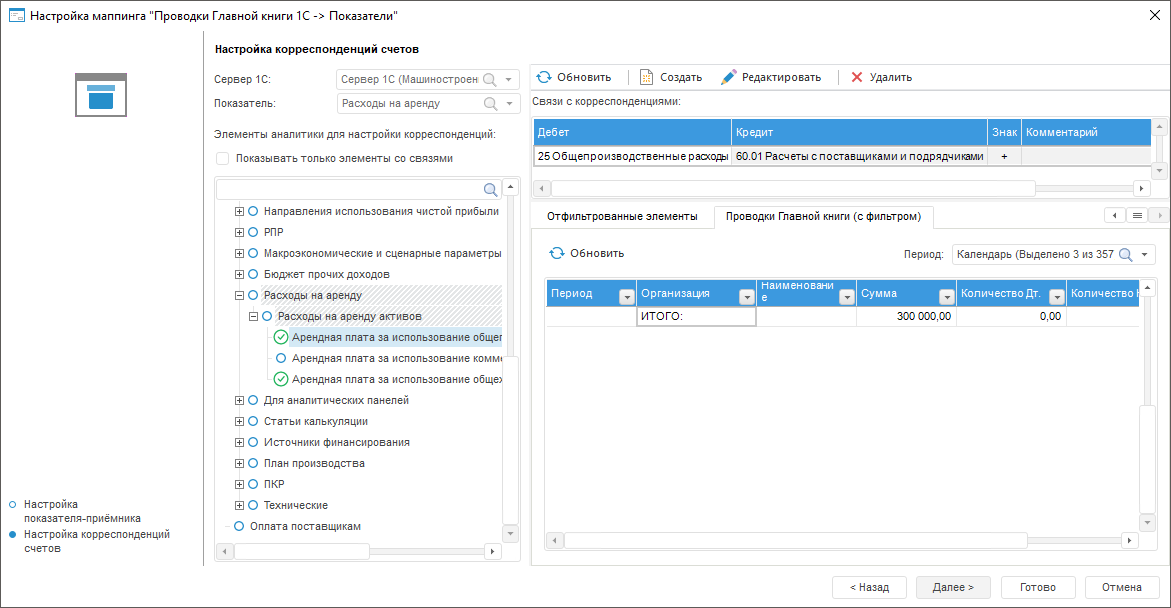The image size is (1171, 608).
Task: Click the red Удалить cross icon
Action: tap(857, 77)
